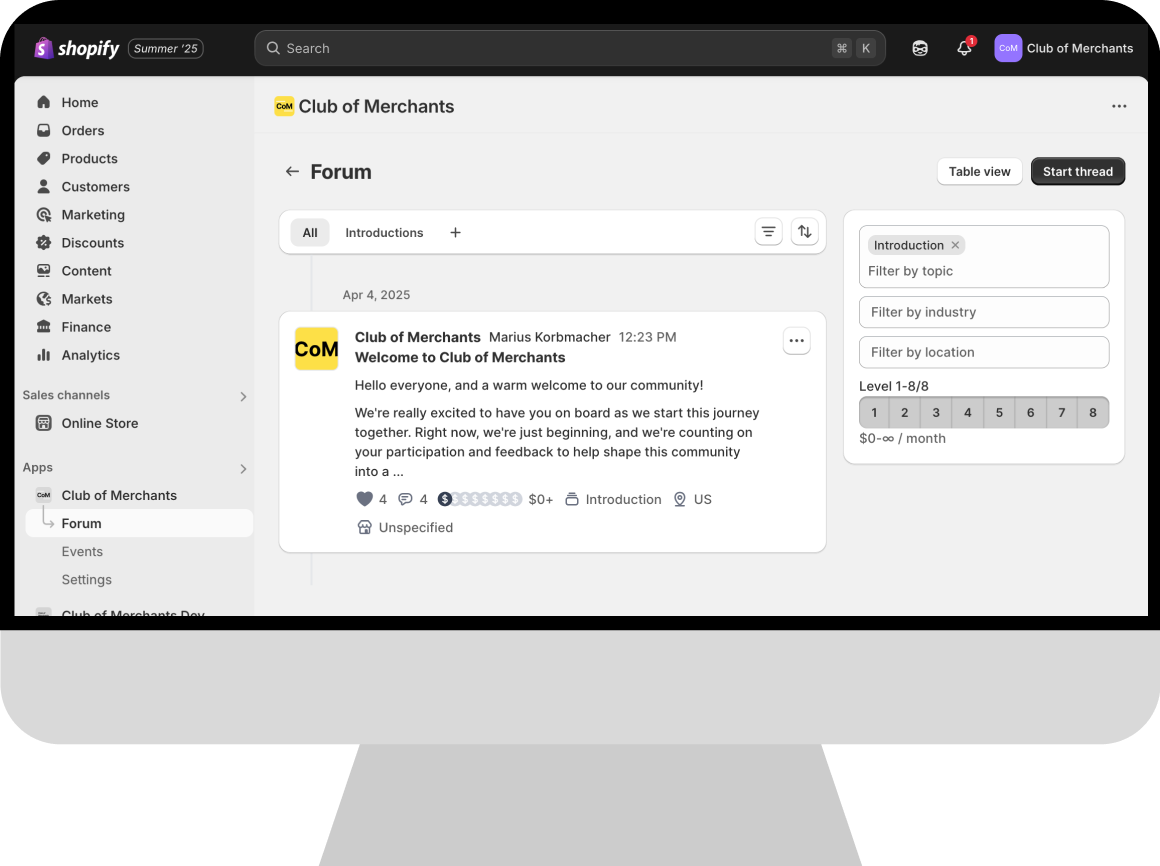Image resolution: width=1160 pixels, height=866 pixels.
Task: Focus the Search bar
Action: [570, 48]
